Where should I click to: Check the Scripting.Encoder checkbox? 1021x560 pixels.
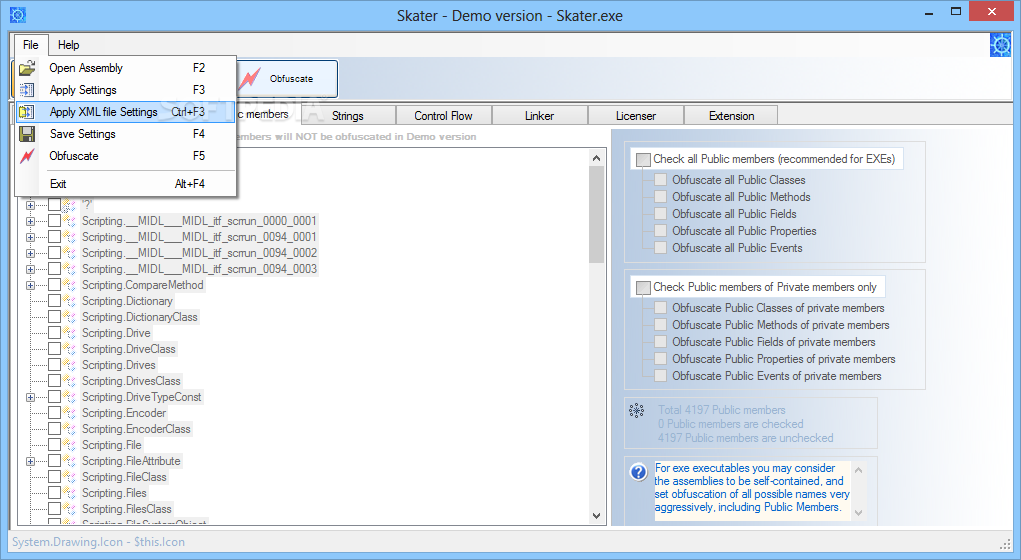[55, 413]
